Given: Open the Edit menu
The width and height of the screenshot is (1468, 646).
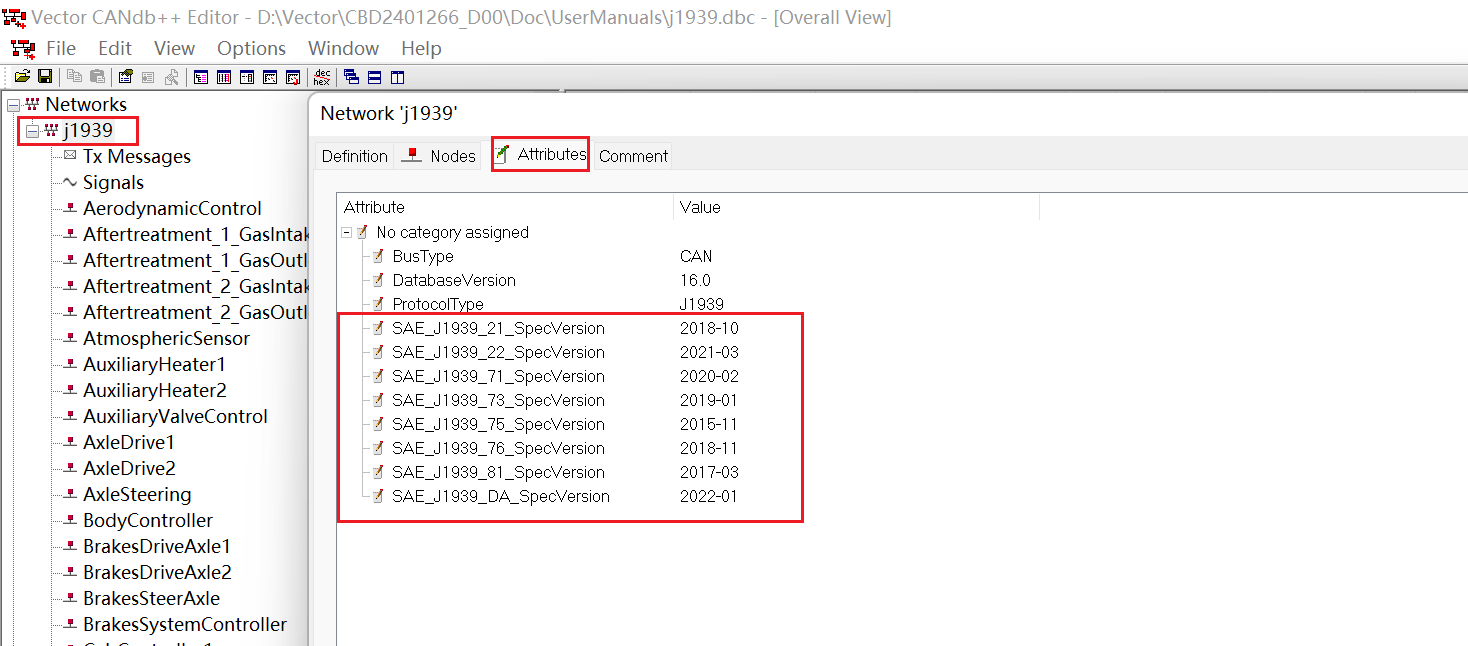Looking at the screenshot, I should (x=115, y=48).
